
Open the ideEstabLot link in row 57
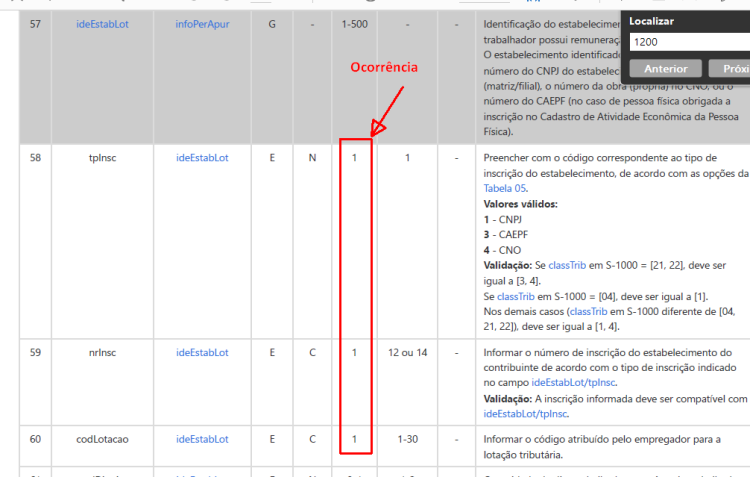tap(102, 24)
